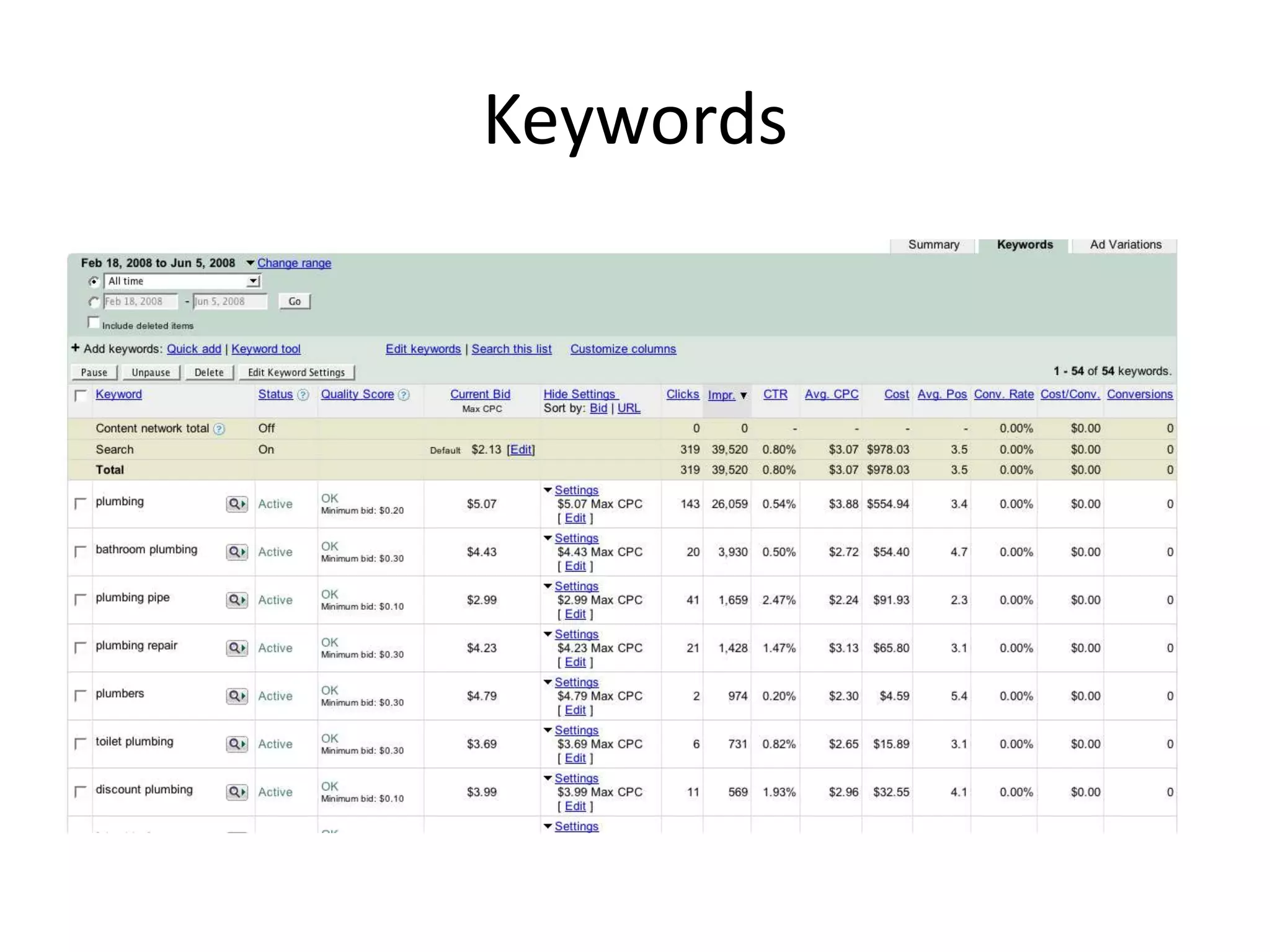This screenshot has height=952, width=1270.
Task: Open Customize columns link
Action: [x=623, y=349]
